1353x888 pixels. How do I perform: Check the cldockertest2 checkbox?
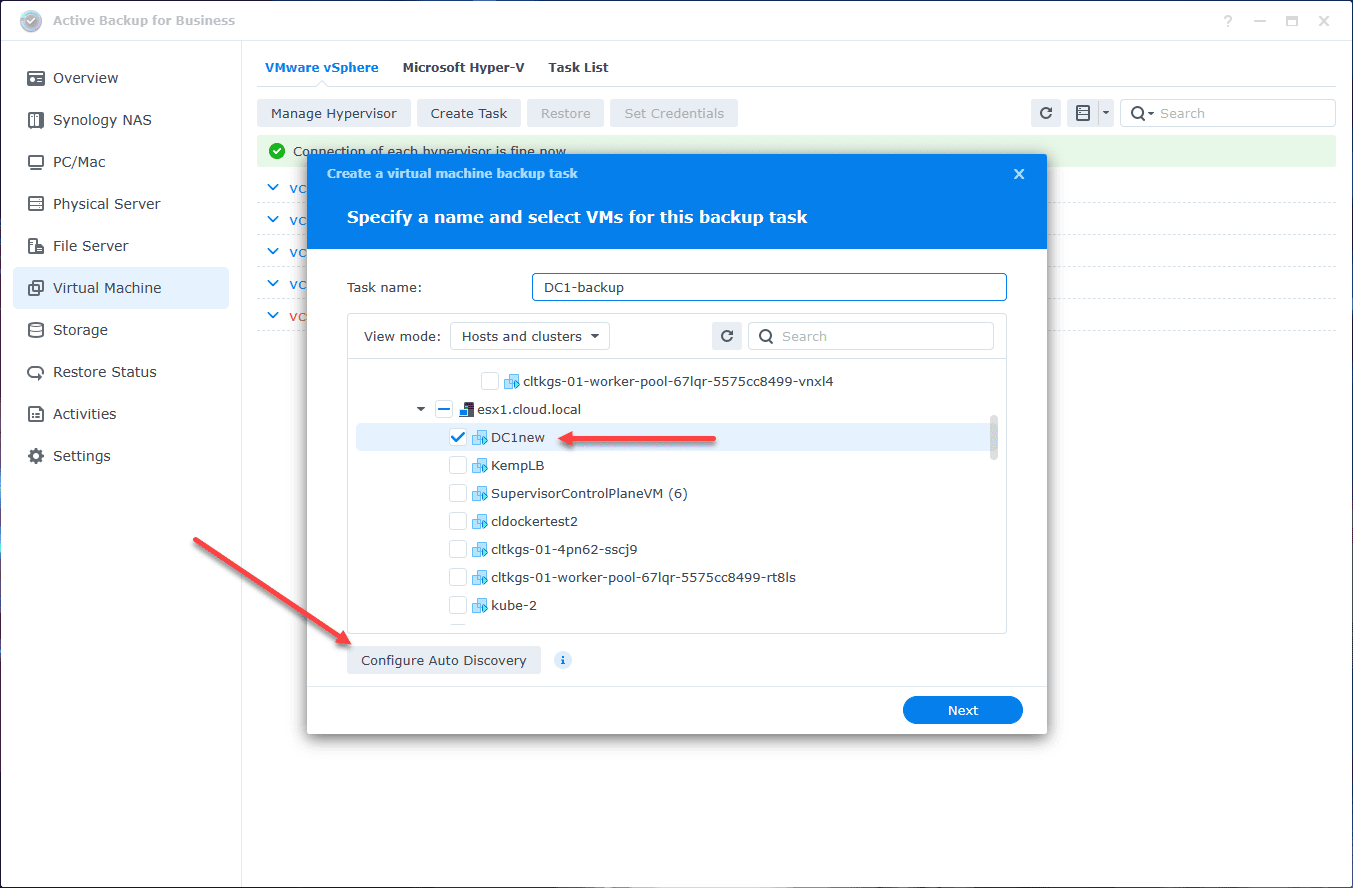[458, 521]
